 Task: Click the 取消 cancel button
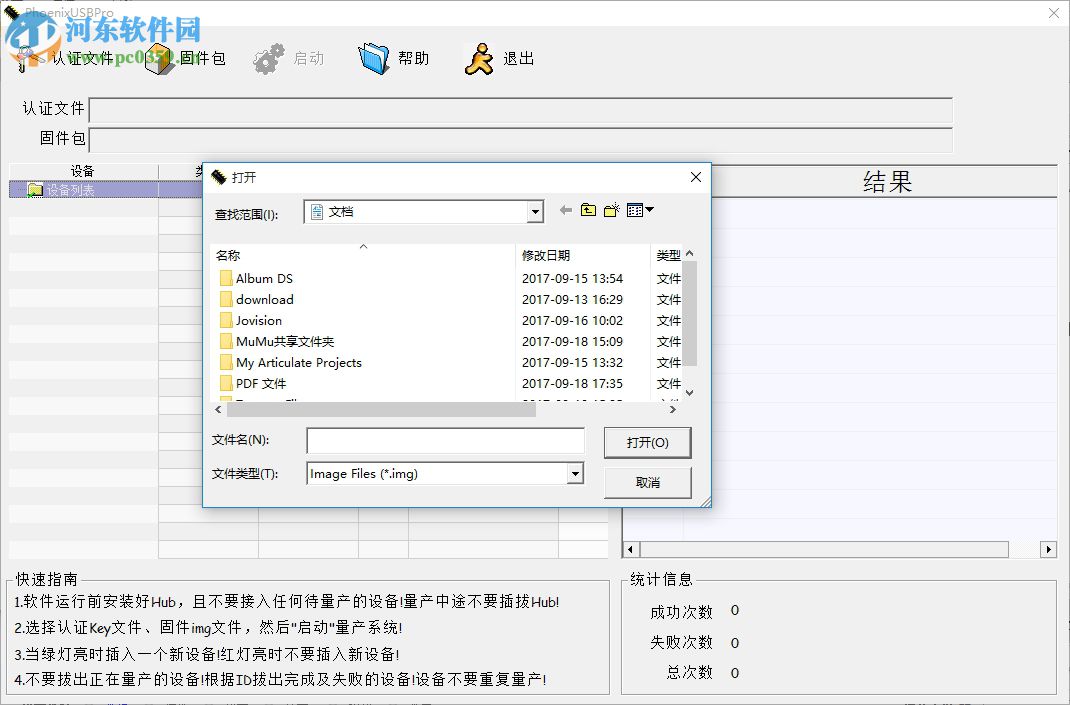click(x=647, y=482)
